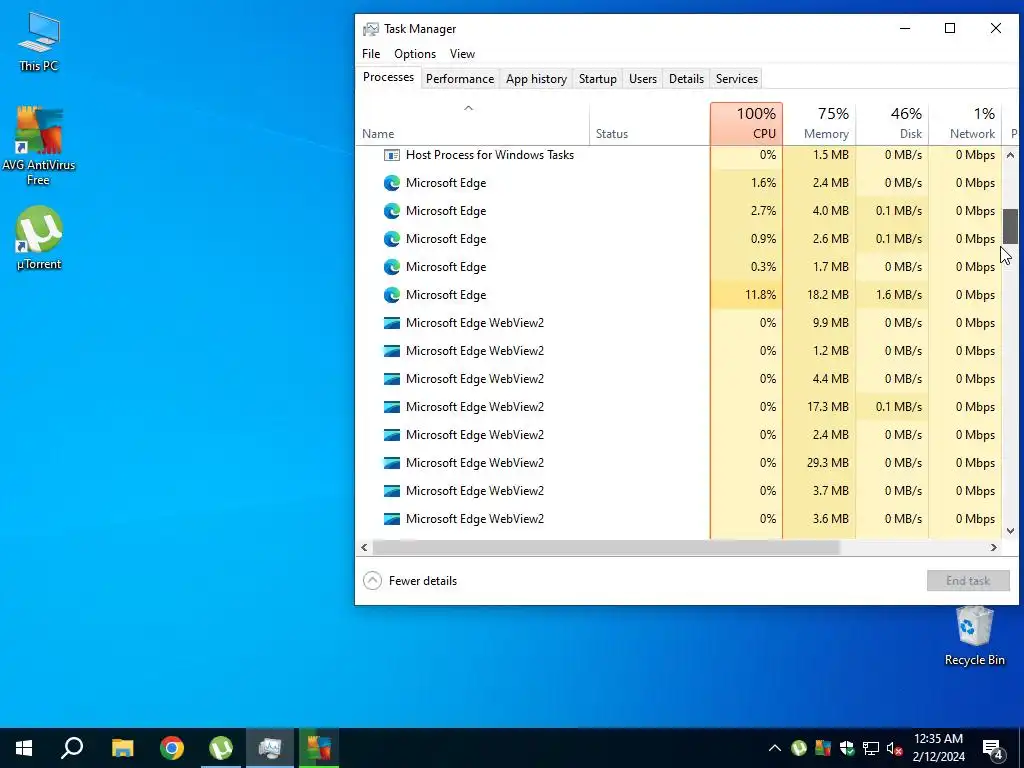Select Microsoft Edge row using 0.9% CPU
The image size is (1024, 768).
tap(679, 239)
